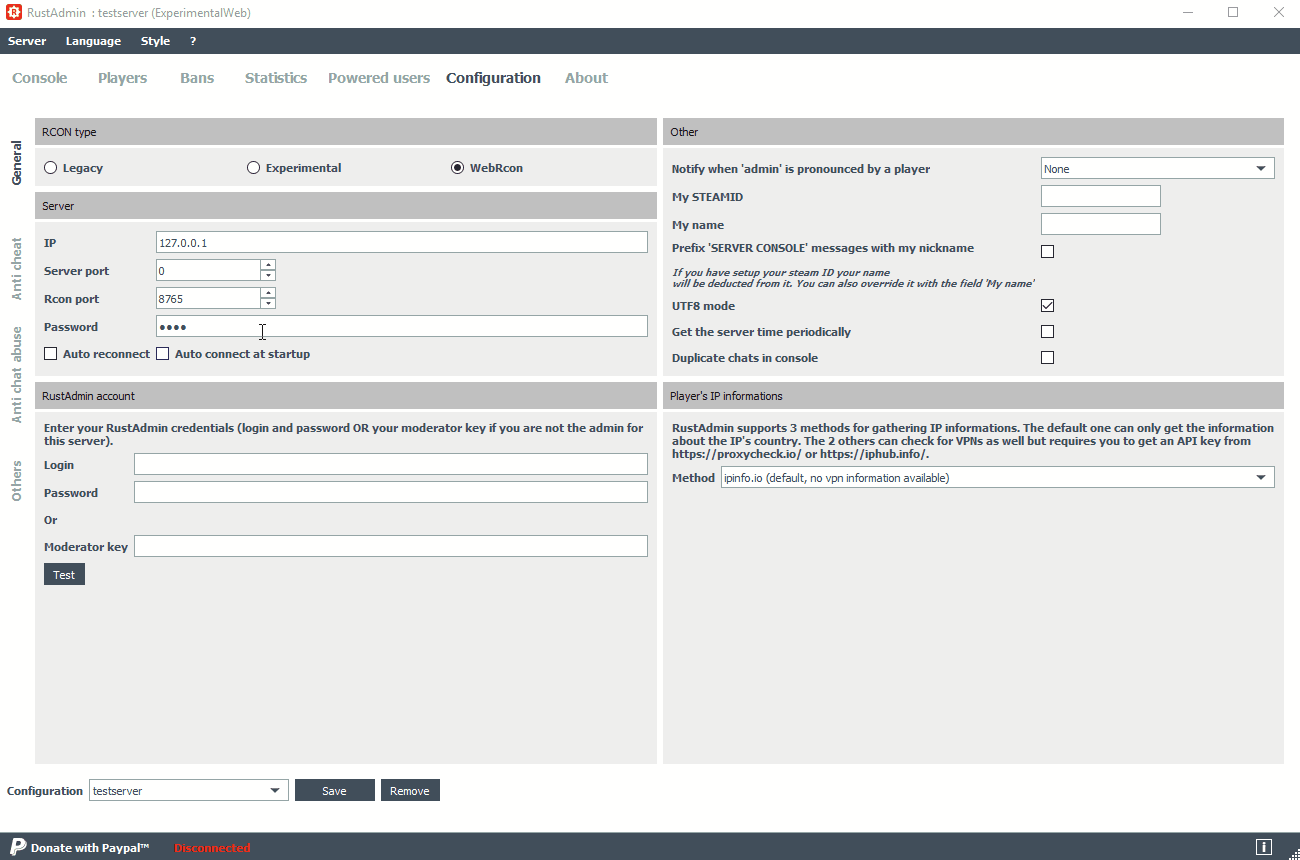Open the ? help menu
Screen dimensions: 1300x860
pyautogui.click(x=193, y=41)
